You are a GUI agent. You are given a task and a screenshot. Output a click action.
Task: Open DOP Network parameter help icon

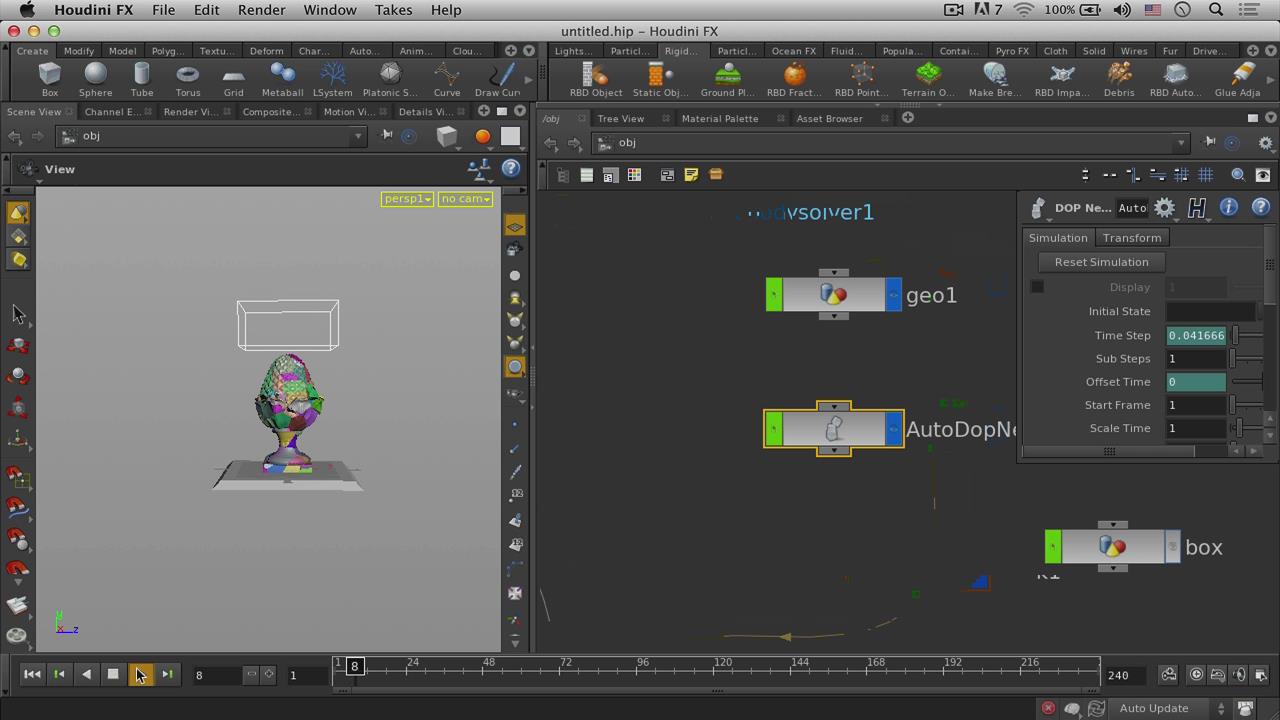[1260, 207]
